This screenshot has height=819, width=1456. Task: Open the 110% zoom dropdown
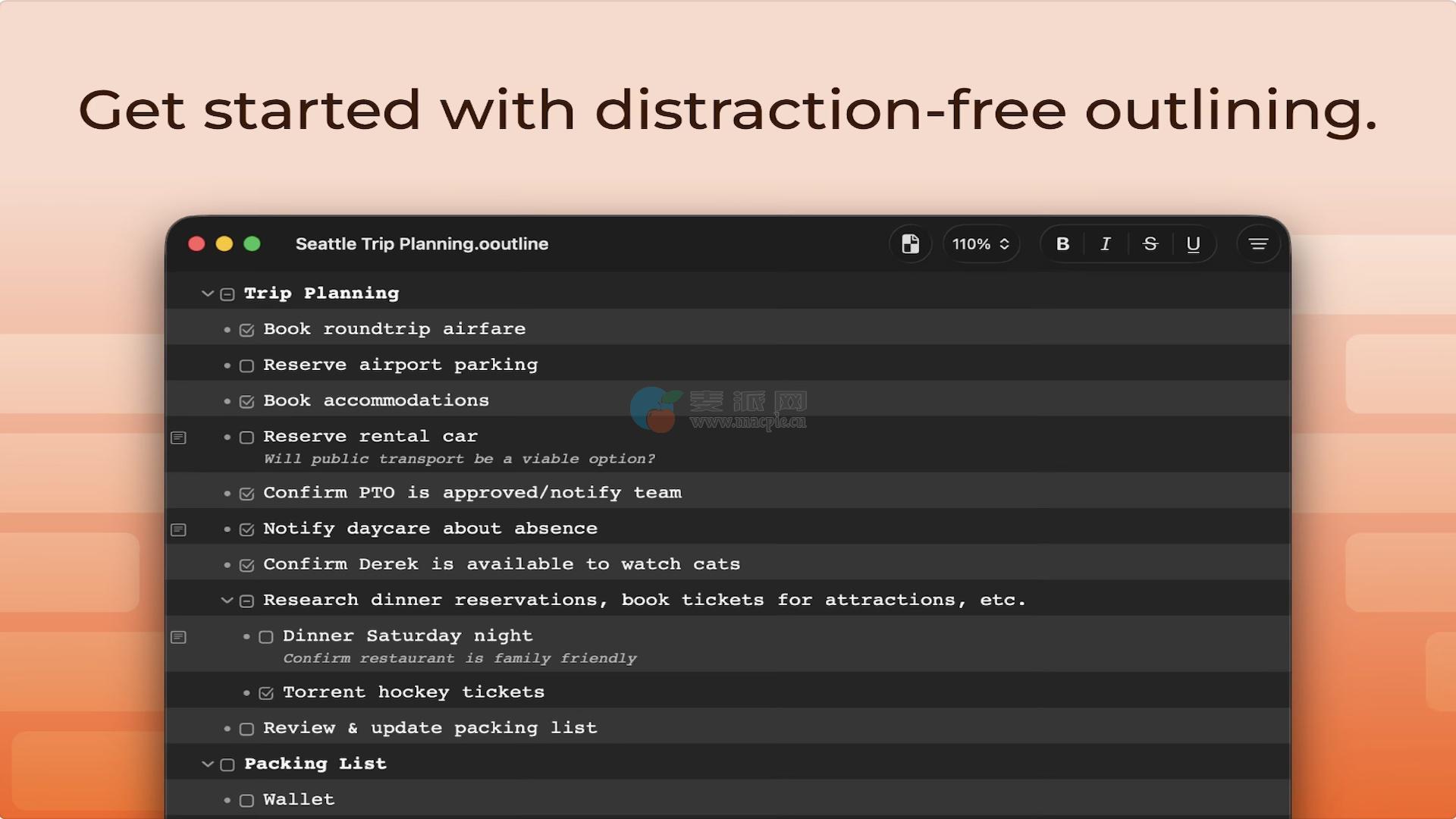[x=981, y=244]
